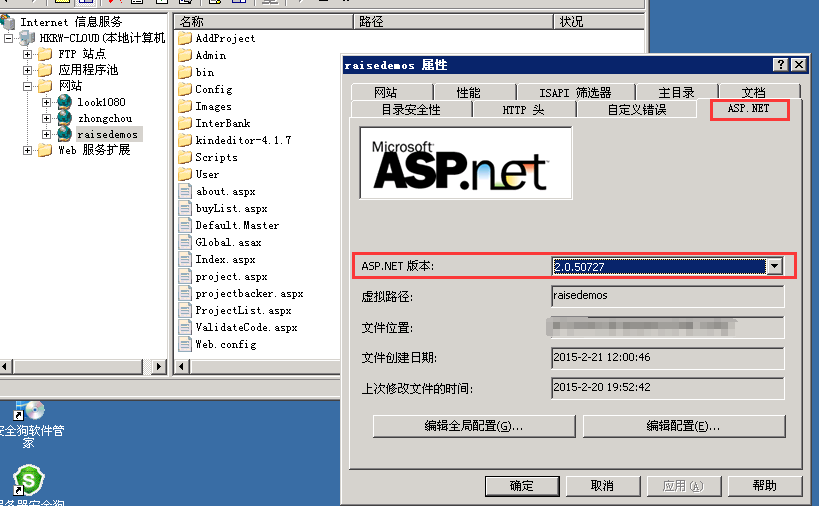Switch to the HTTP 头 tab
Image resolution: width=819 pixels, height=506 pixels.
pyautogui.click(x=523, y=110)
